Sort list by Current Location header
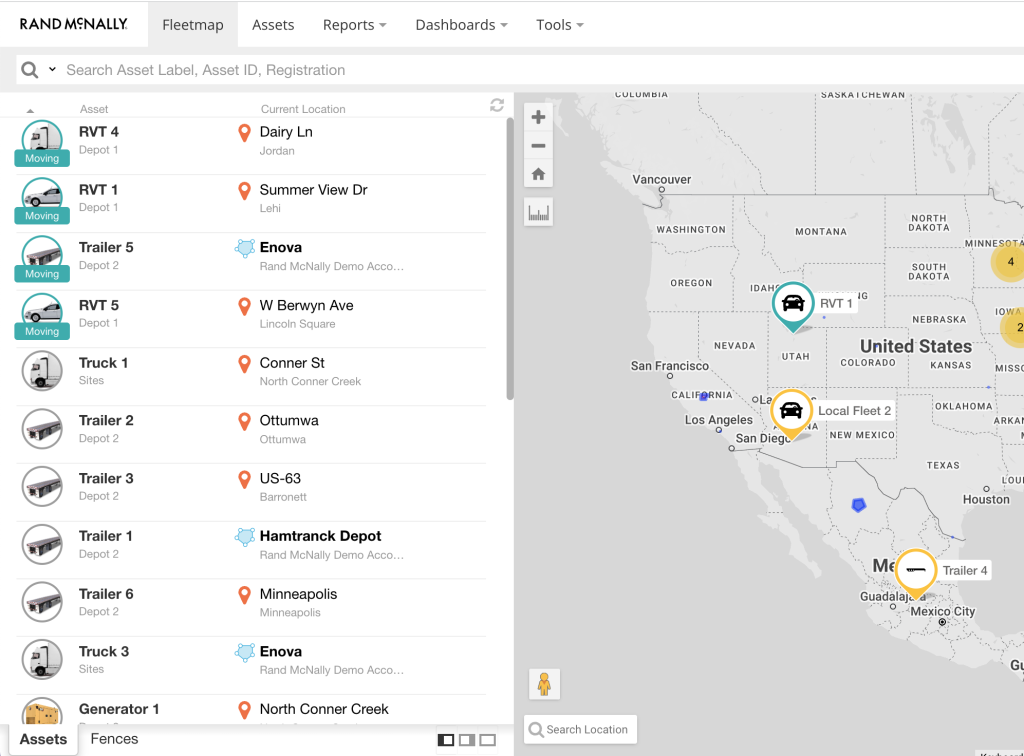 [x=303, y=109]
